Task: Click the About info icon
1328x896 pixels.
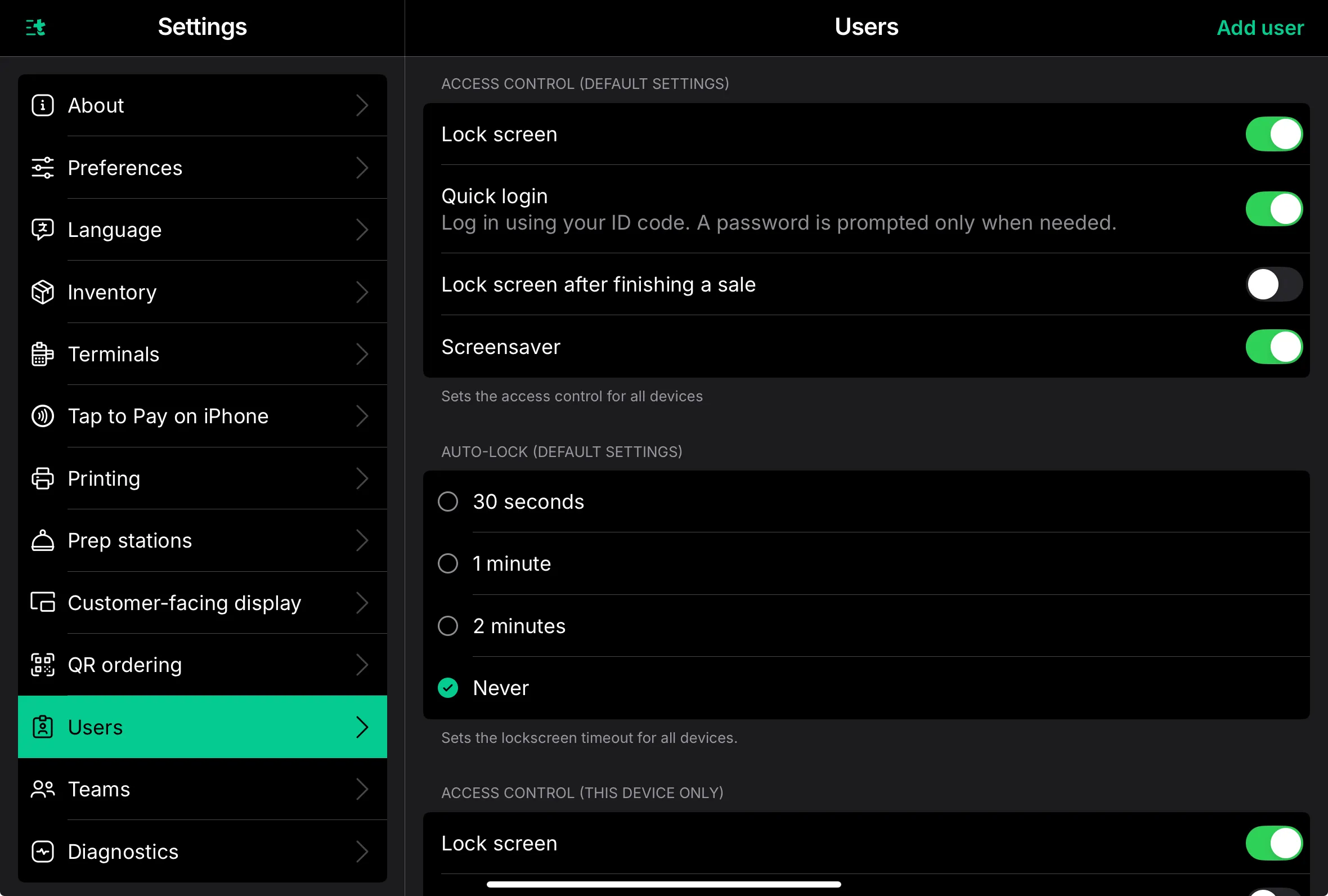Action: (43, 106)
